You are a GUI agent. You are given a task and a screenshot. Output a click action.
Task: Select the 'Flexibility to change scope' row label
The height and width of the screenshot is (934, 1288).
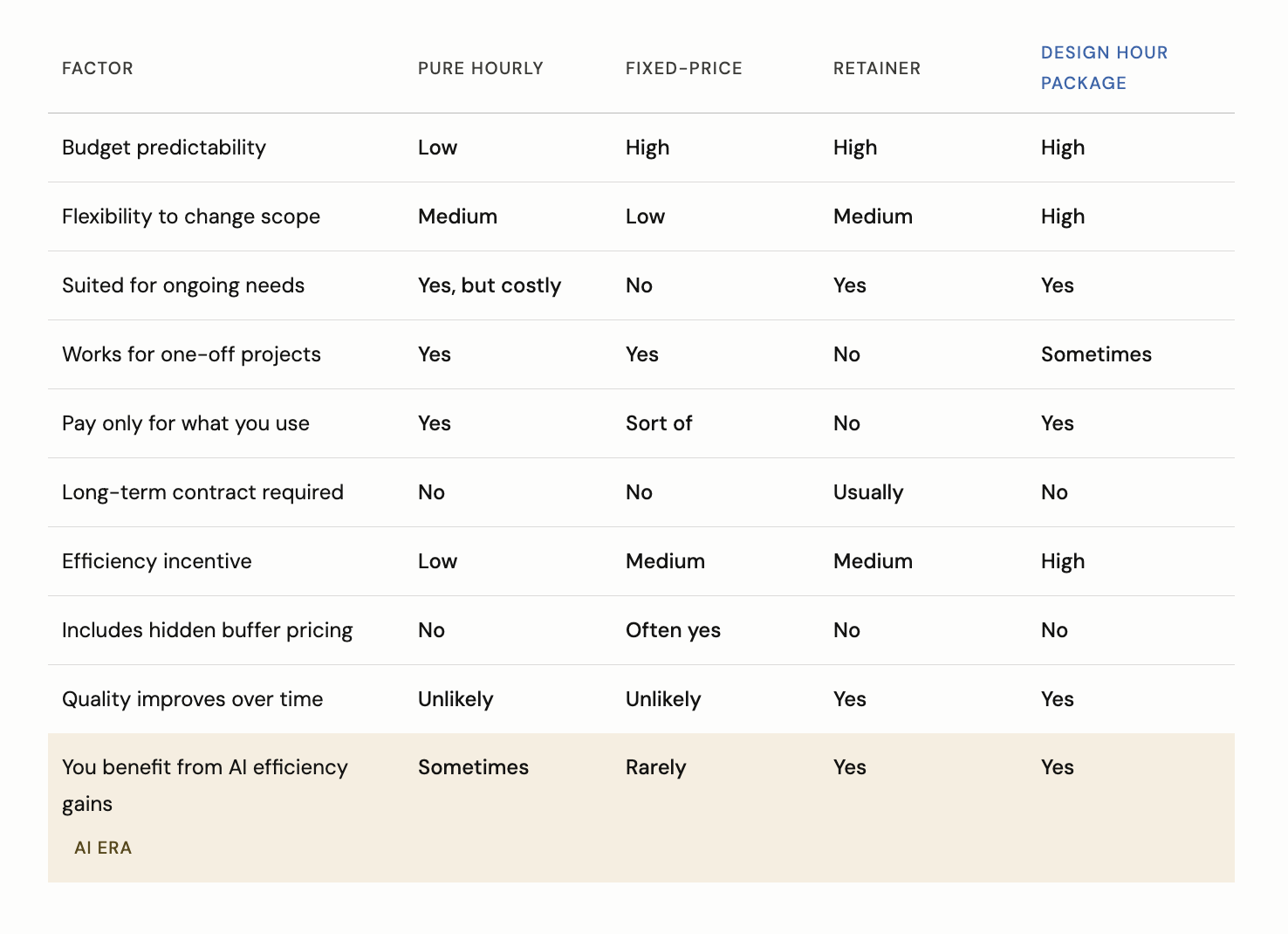191,216
